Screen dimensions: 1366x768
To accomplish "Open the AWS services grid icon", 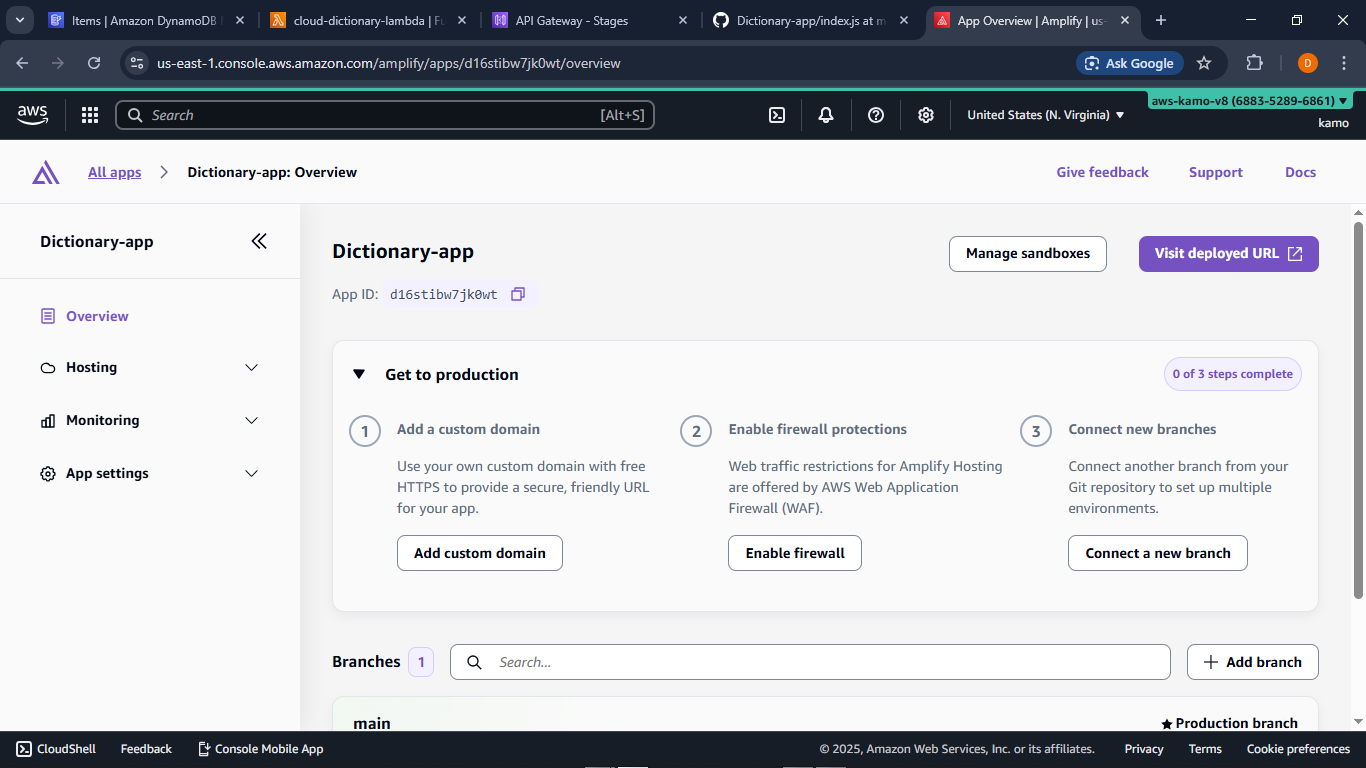I will [x=89, y=115].
